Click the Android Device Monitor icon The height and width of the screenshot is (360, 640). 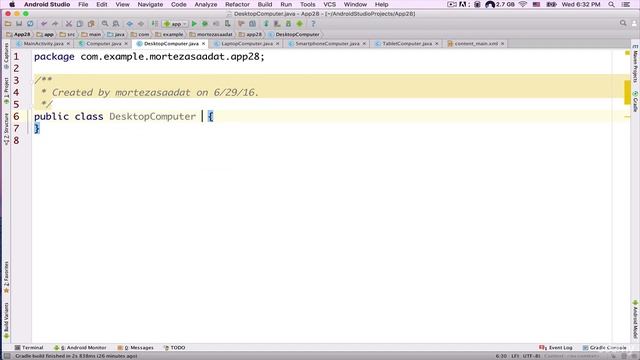click(x=300, y=24)
